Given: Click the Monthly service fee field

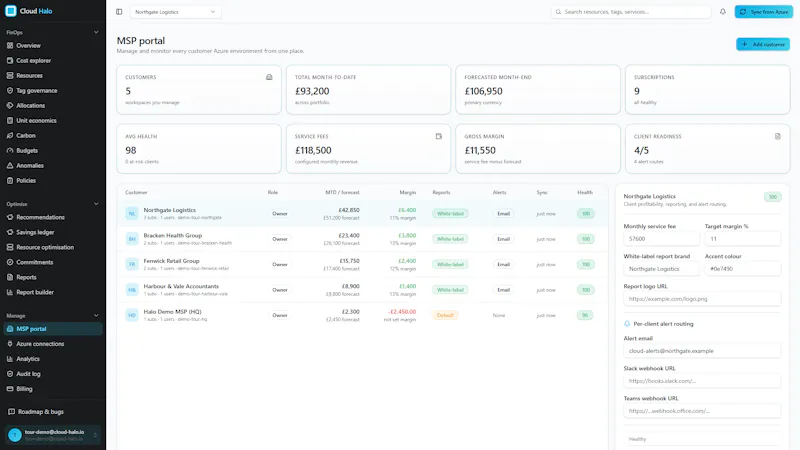Looking at the screenshot, I should pyautogui.click(x=661, y=239).
